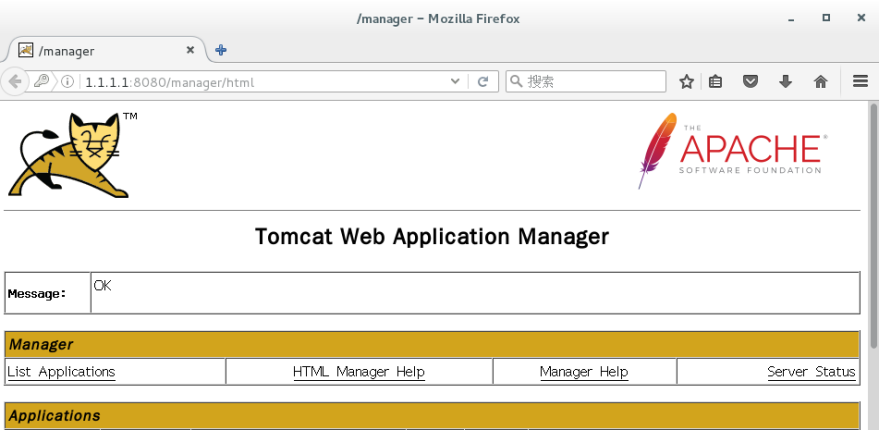Expand the address bar history dropdown
This screenshot has width=879, height=430.
coord(455,82)
